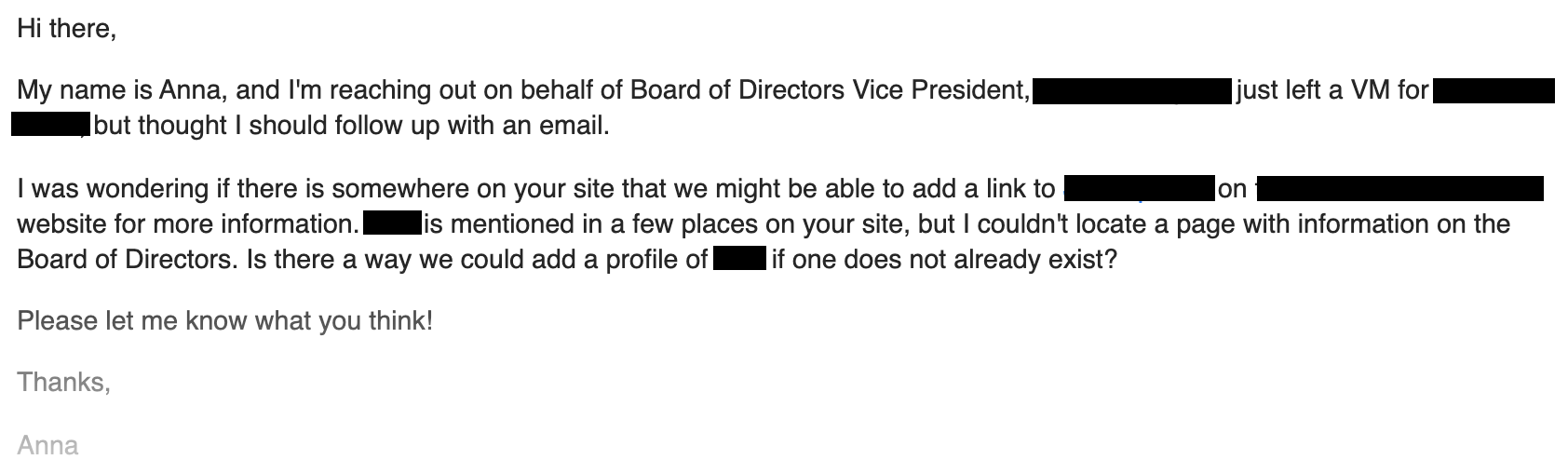Click the text "if one does not already exist?"
The image size is (1568, 473).
(x=944, y=259)
